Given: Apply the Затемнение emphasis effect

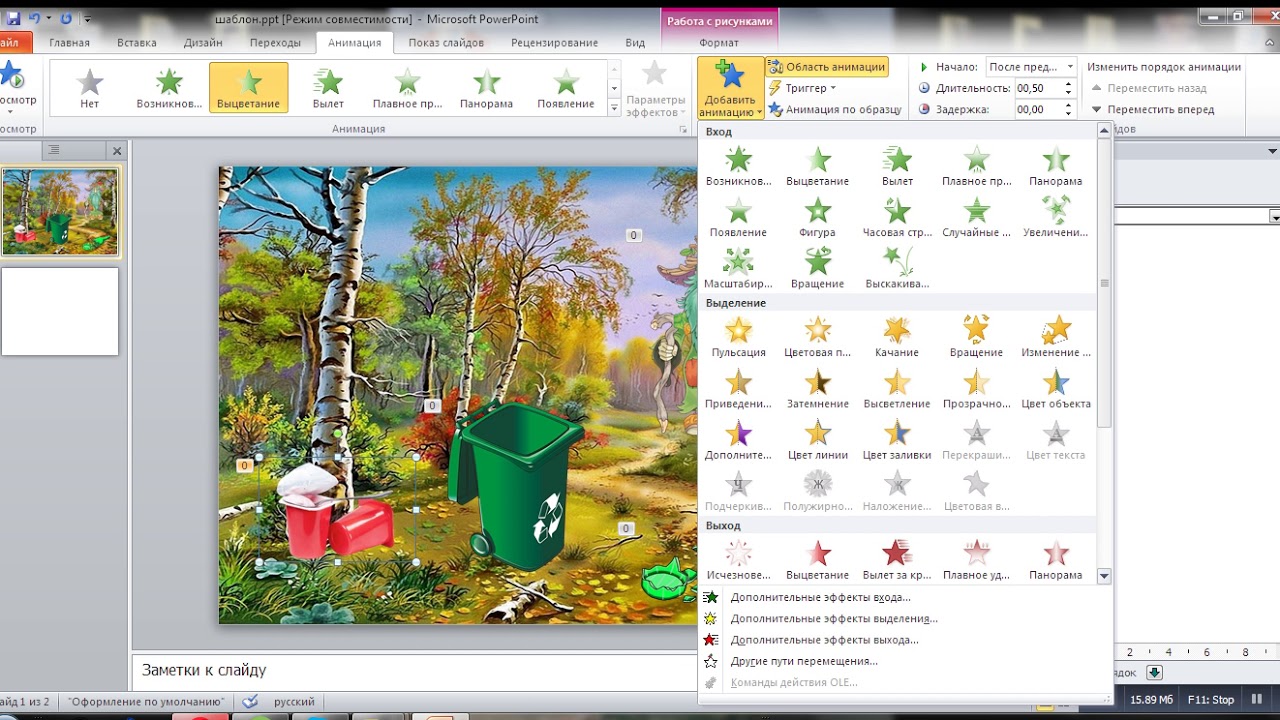Looking at the screenshot, I should tap(817, 388).
